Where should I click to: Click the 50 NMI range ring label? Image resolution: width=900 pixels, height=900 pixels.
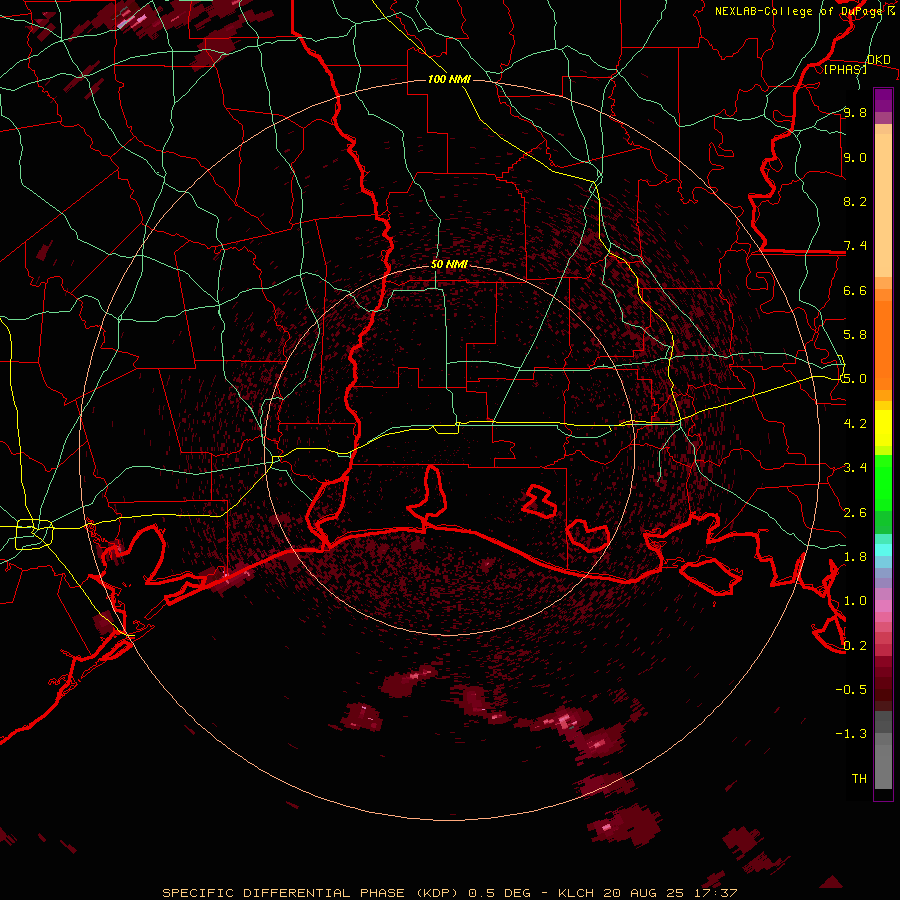[x=449, y=264]
